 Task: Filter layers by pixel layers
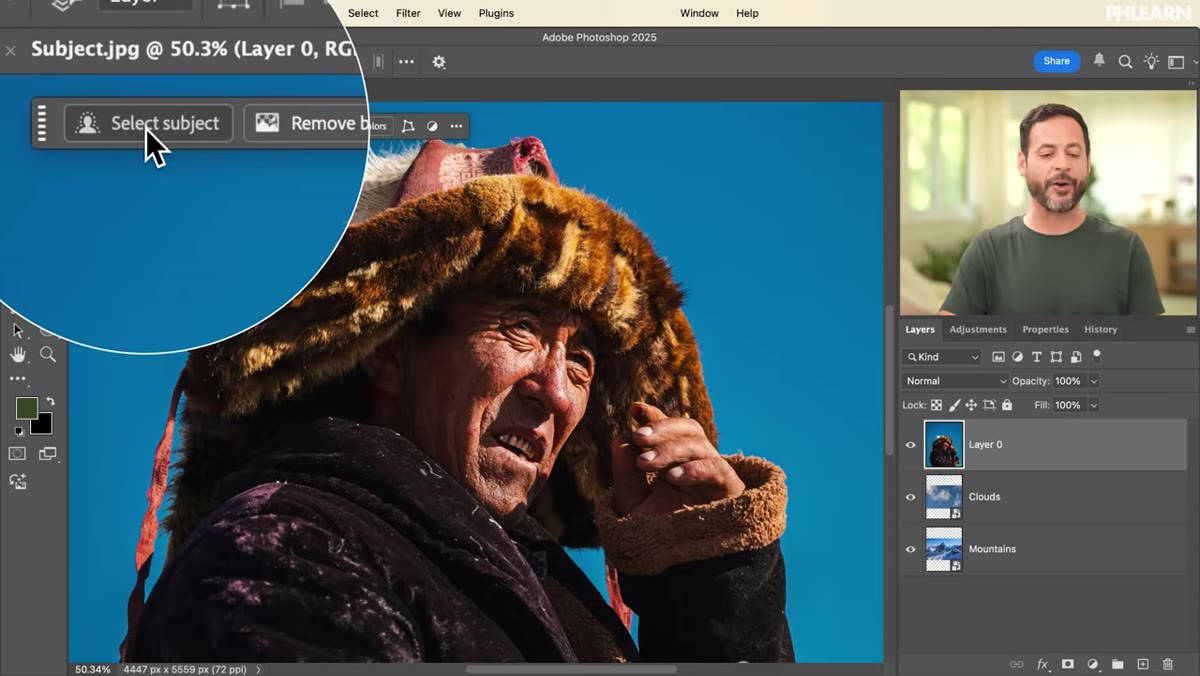(998, 357)
